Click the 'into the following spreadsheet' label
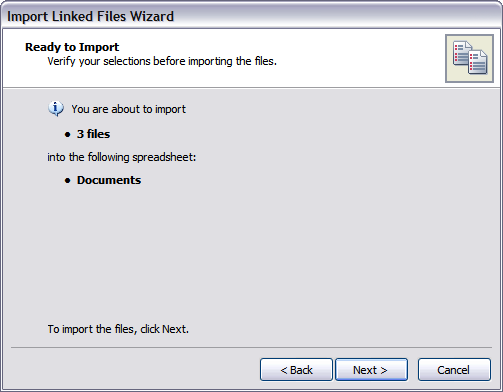 (x=122, y=157)
